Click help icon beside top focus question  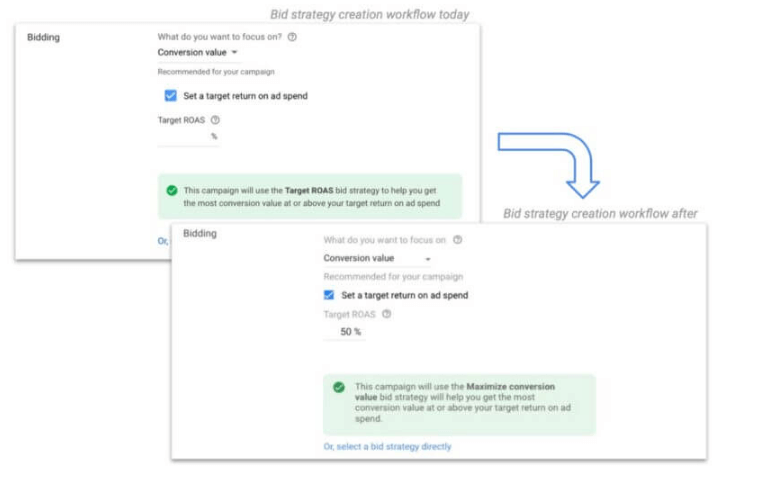click(x=292, y=37)
